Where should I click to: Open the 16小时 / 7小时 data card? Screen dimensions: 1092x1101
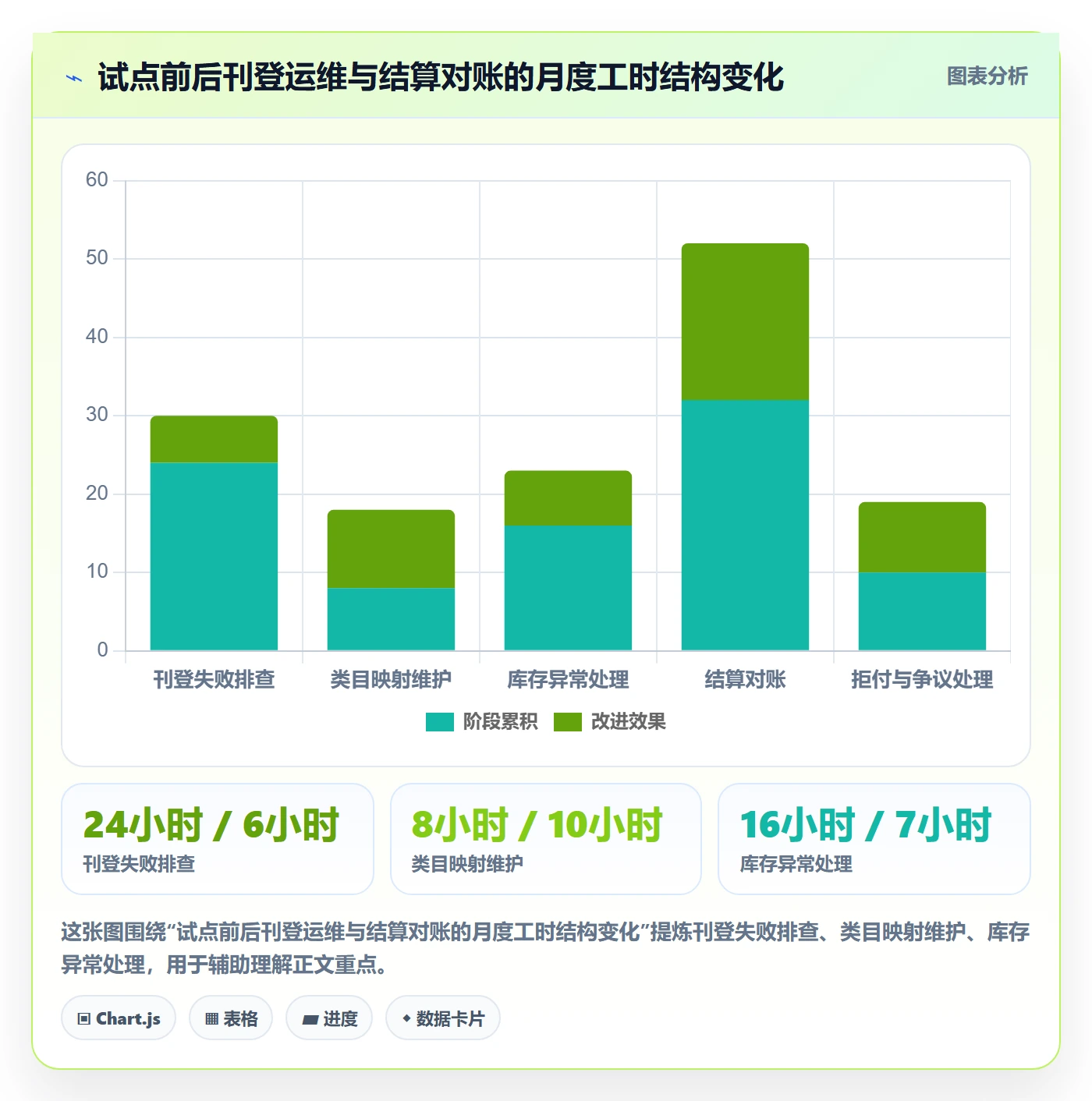874,839
